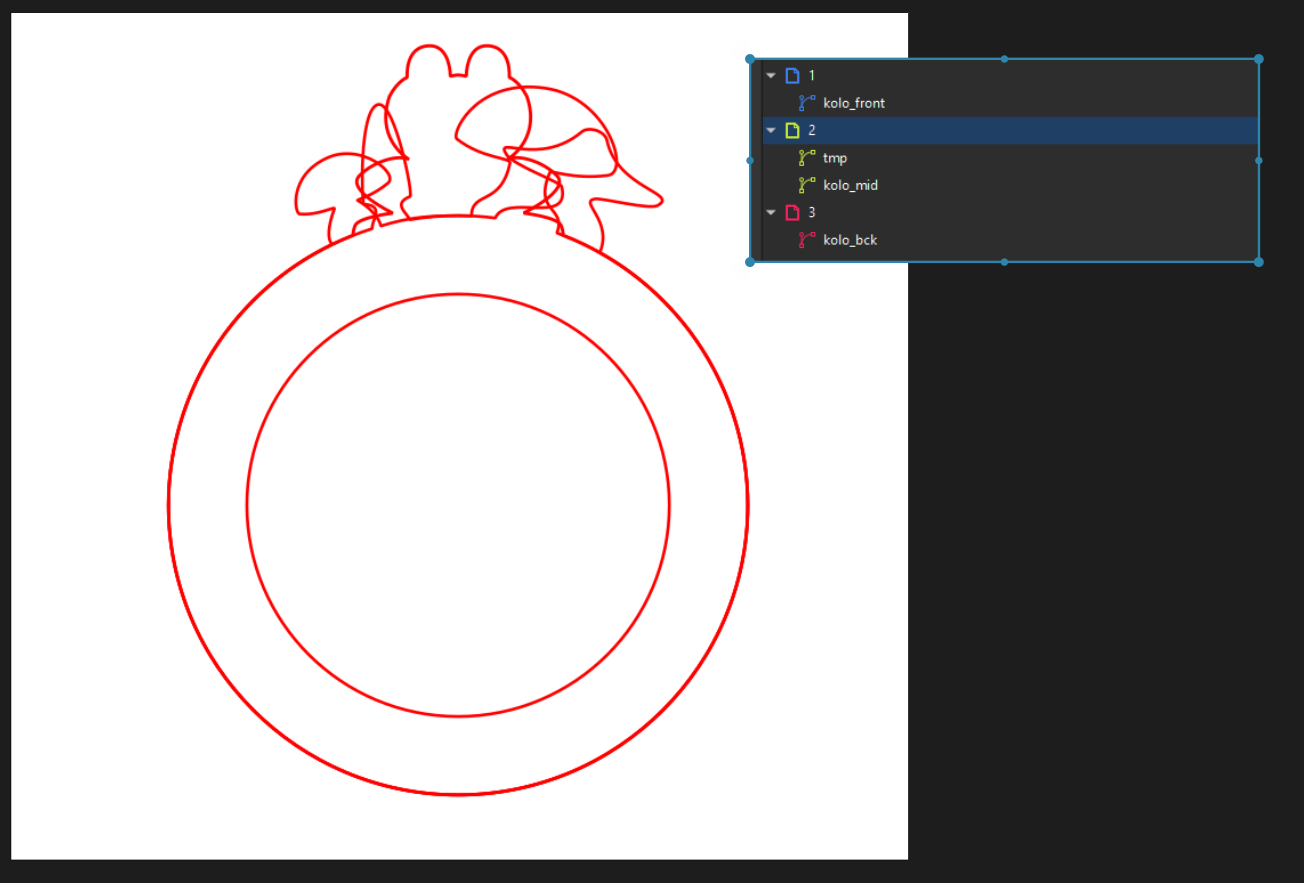Click the blue page icon of layer 1
The width and height of the screenshot is (1304, 883).
coord(793,76)
